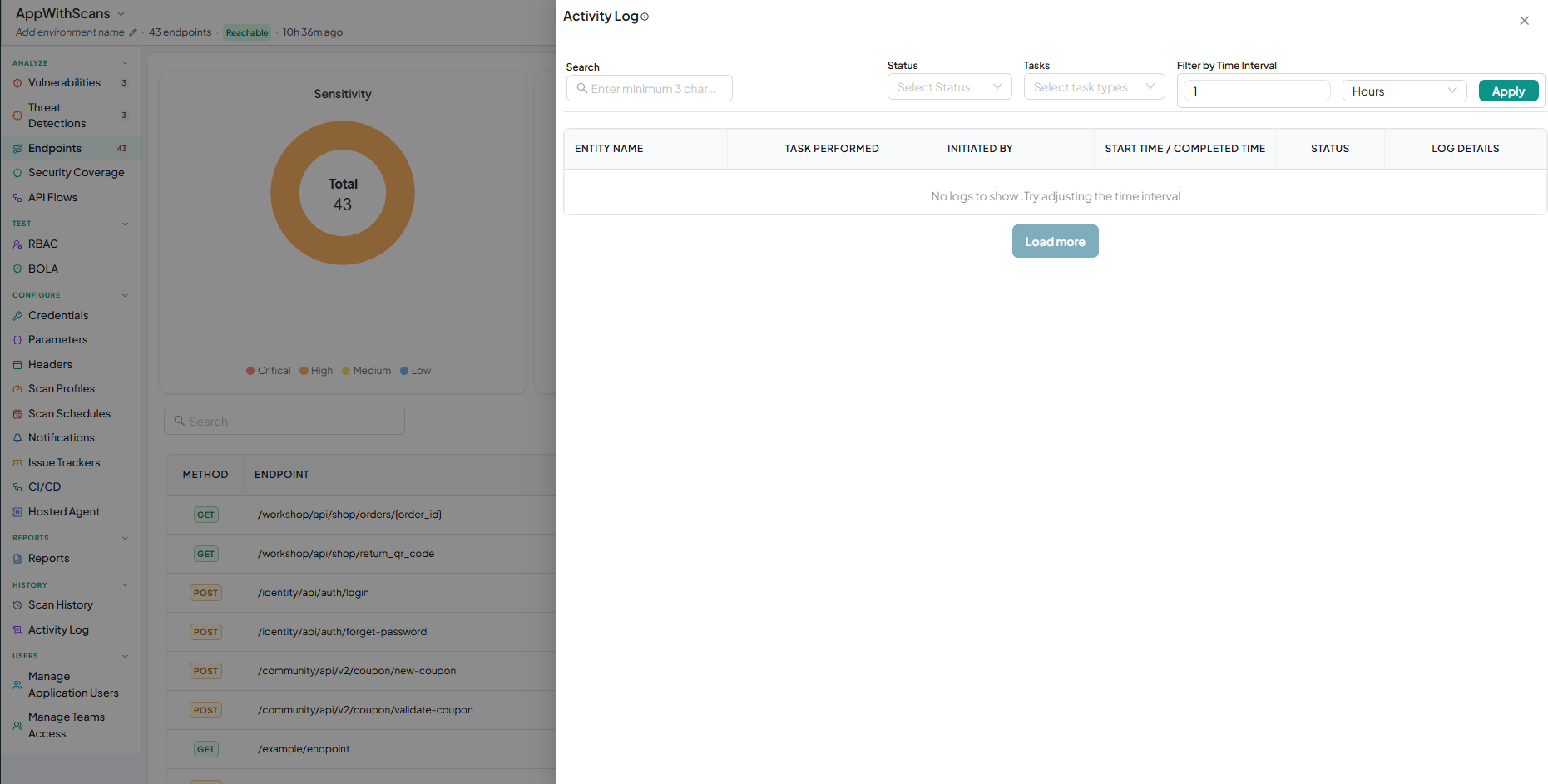
Task: Click the endpoints Search box
Action: (284, 422)
